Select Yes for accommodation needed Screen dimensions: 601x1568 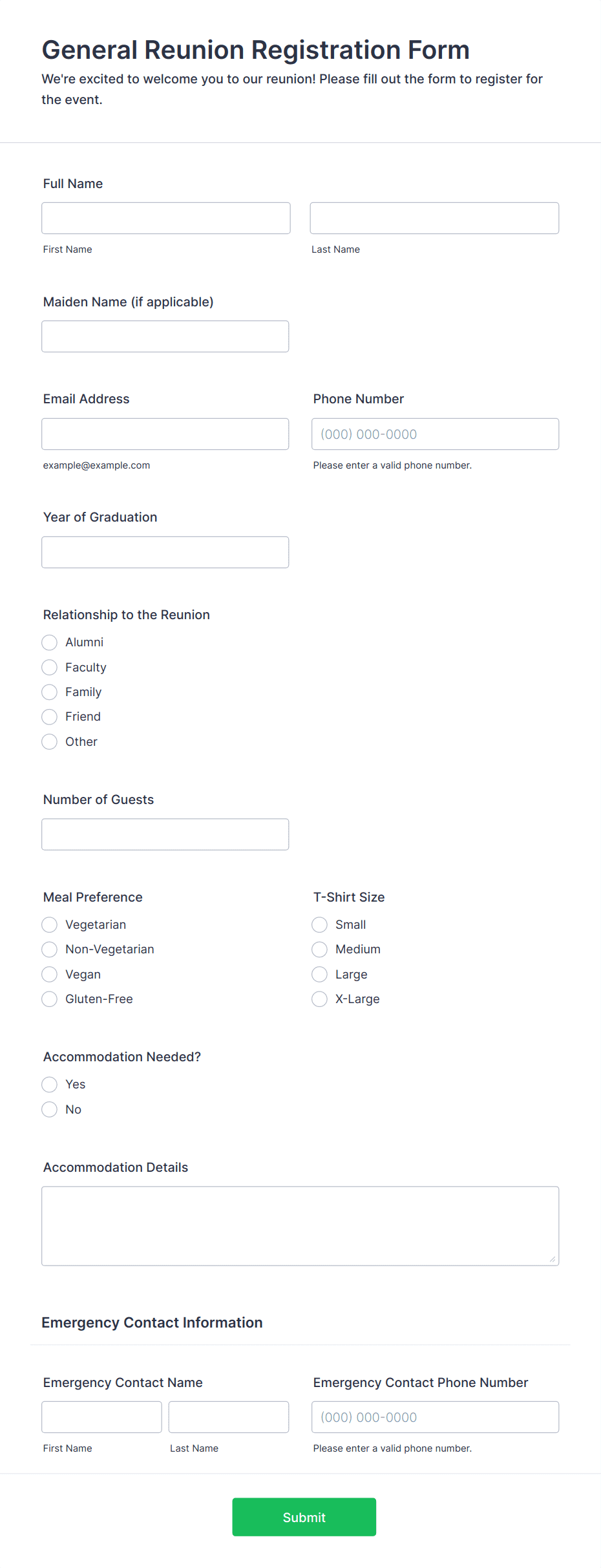pyautogui.click(x=49, y=1084)
